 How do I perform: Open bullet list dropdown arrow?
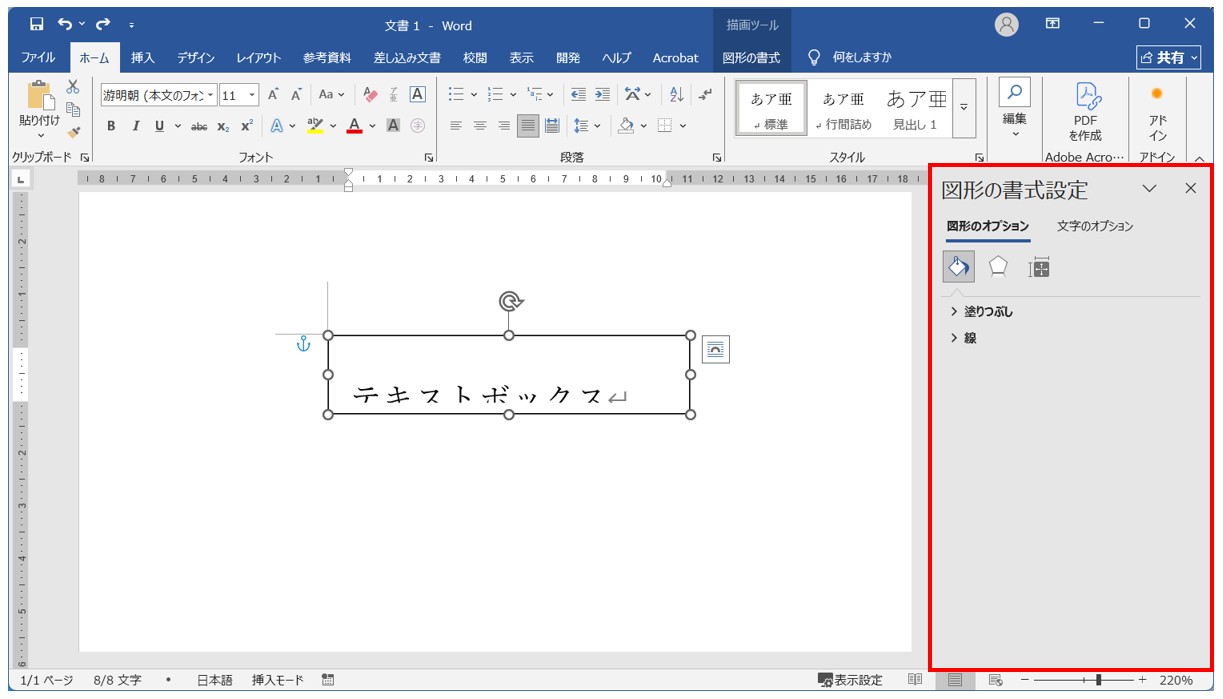(474, 95)
